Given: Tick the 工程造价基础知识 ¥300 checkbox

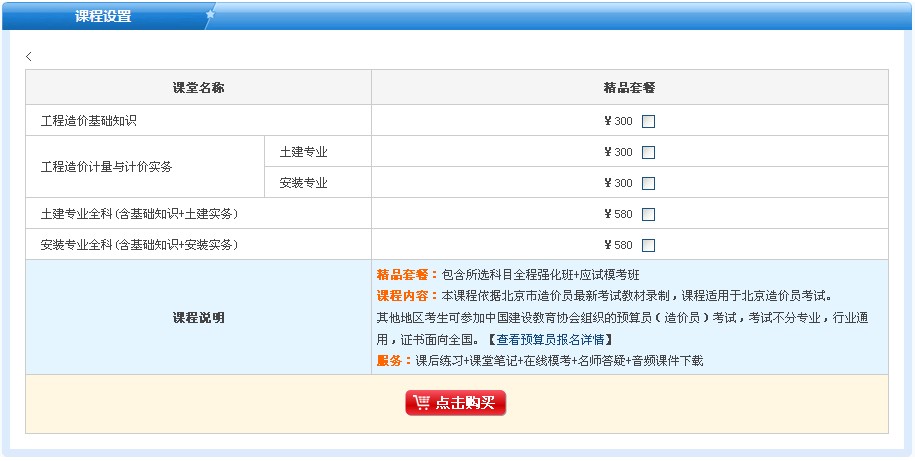Looking at the screenshot, I should pyautogui.click(x=648, y=122).
